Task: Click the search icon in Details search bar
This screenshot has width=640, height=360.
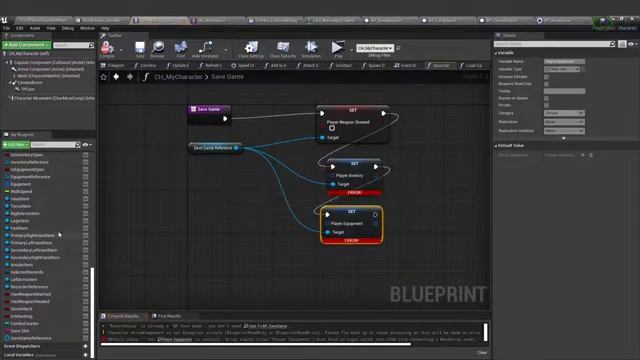Action: click(x=612, y=44)
